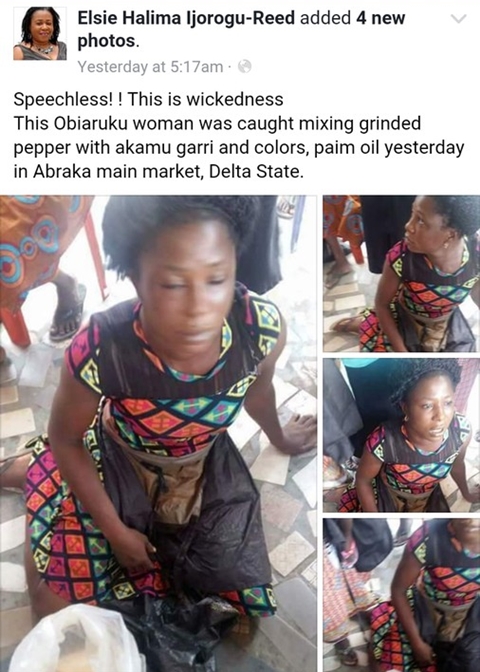The height and width of the screenshot is (672, 480).
Task: Open the "Yesterday at 5:17am" timestamp
Action: point(150,67)
